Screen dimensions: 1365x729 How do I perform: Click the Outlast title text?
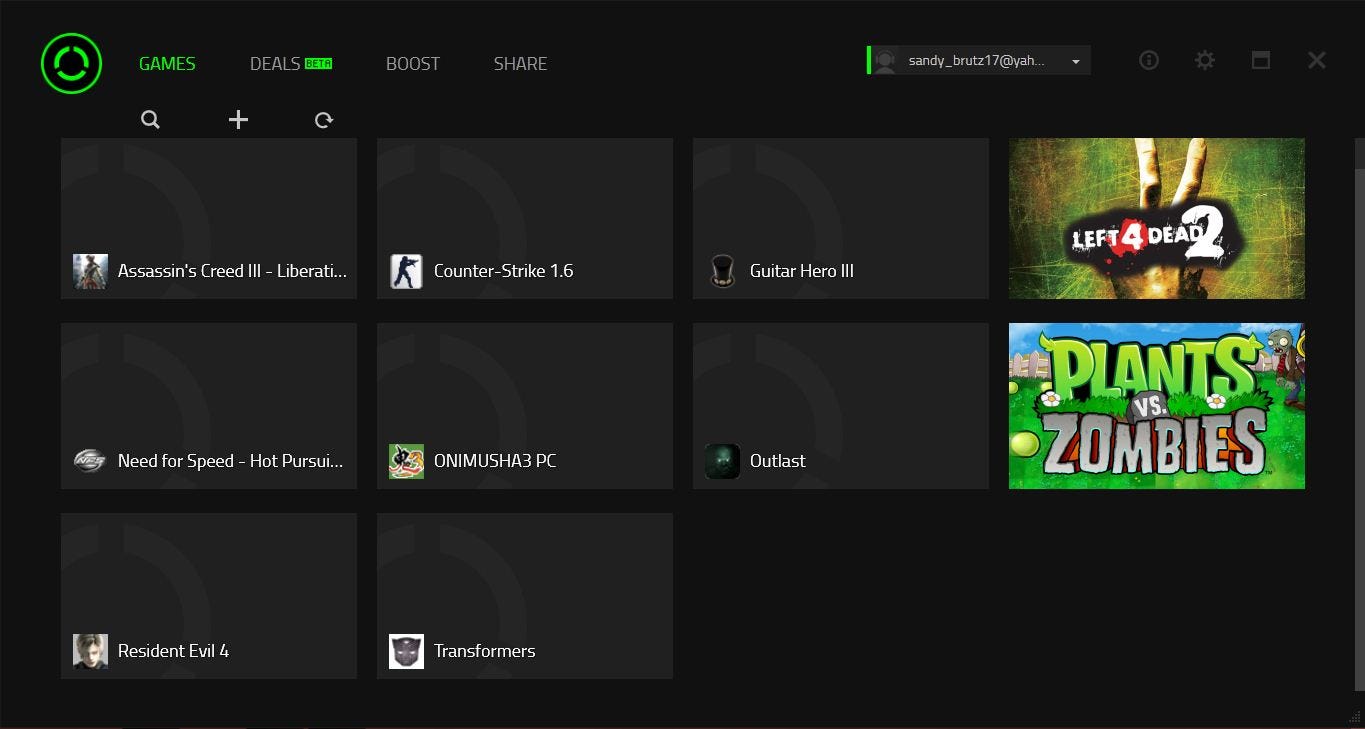[x=778, y=461]
